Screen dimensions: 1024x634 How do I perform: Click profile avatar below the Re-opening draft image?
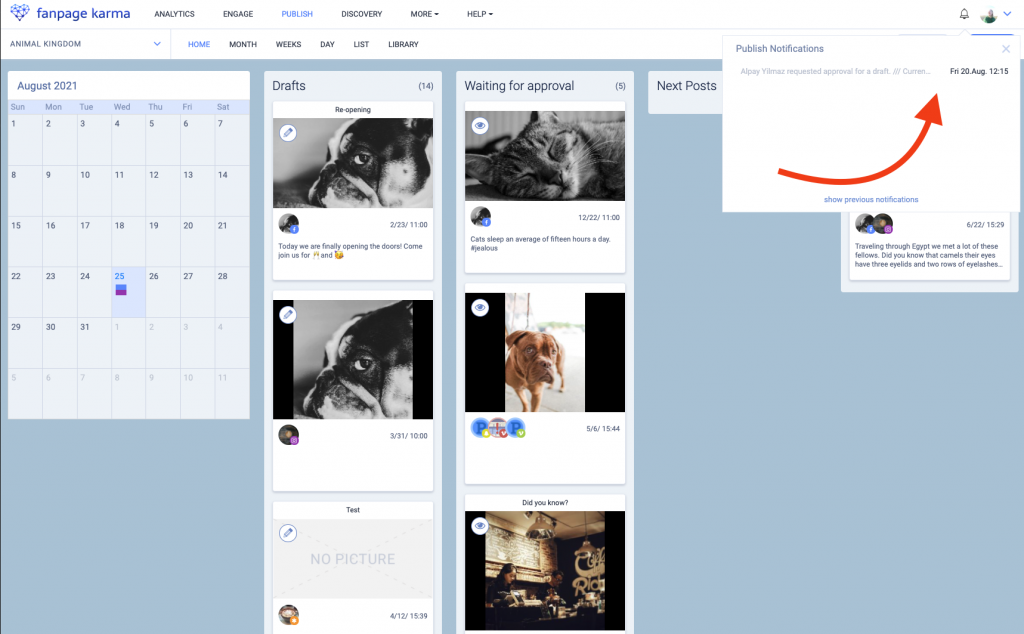[x=288, y=224]
